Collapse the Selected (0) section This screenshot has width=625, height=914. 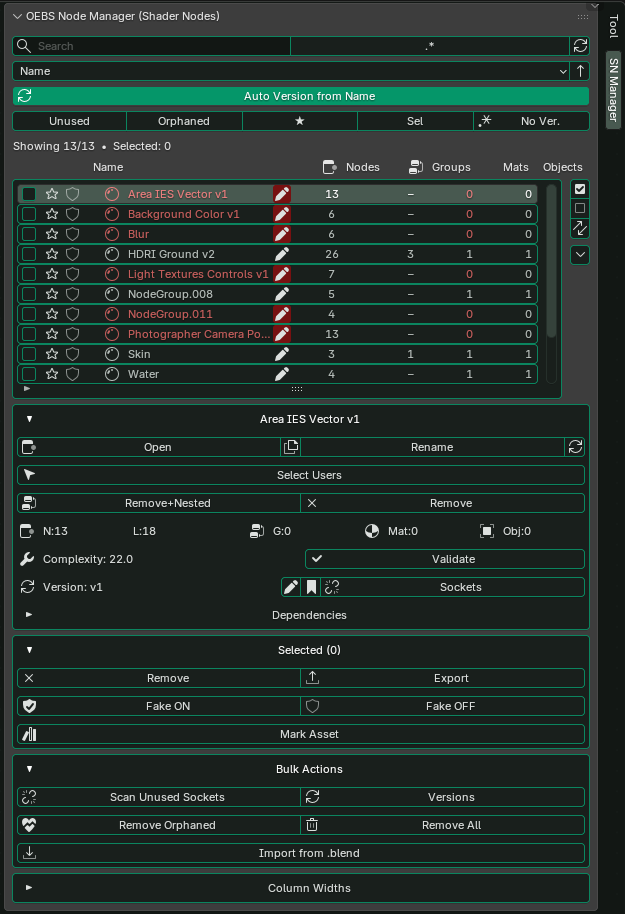pos(29,650)
